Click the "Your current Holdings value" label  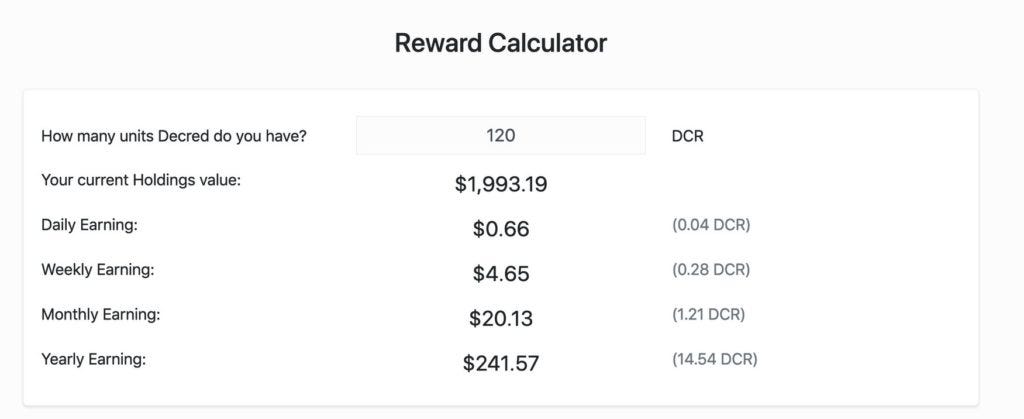tap(141, 180)
